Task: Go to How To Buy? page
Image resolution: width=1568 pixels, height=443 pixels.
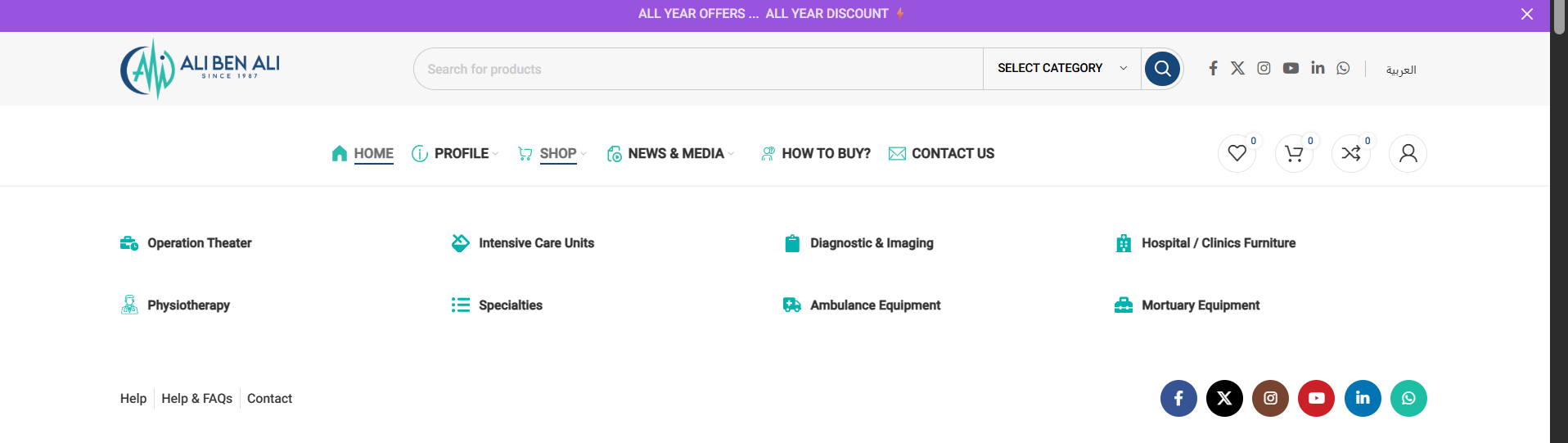Action: [826, 153]
